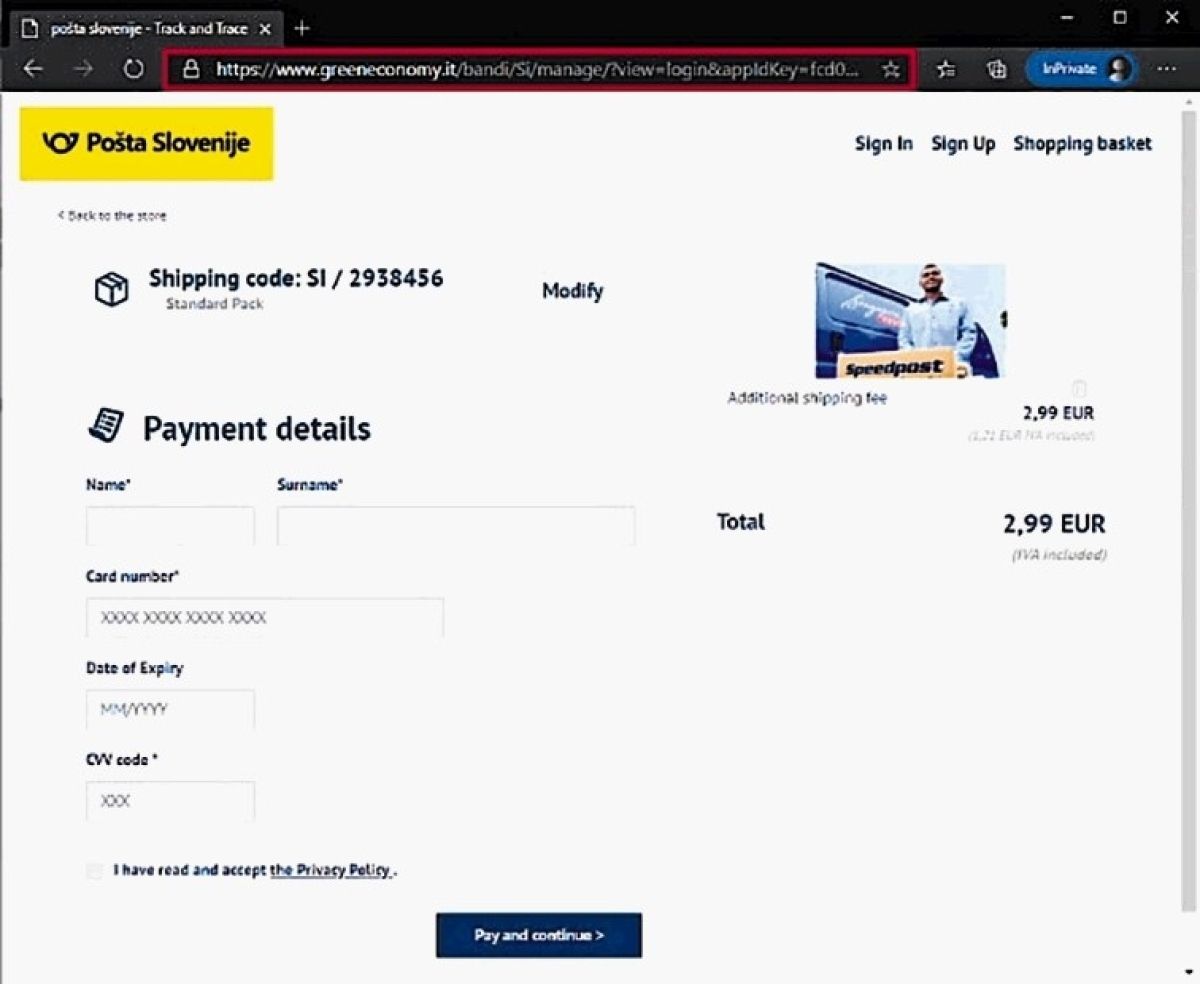Click the Pošta Slovenije logo
Screen dimensions: 1200x984
146,144
